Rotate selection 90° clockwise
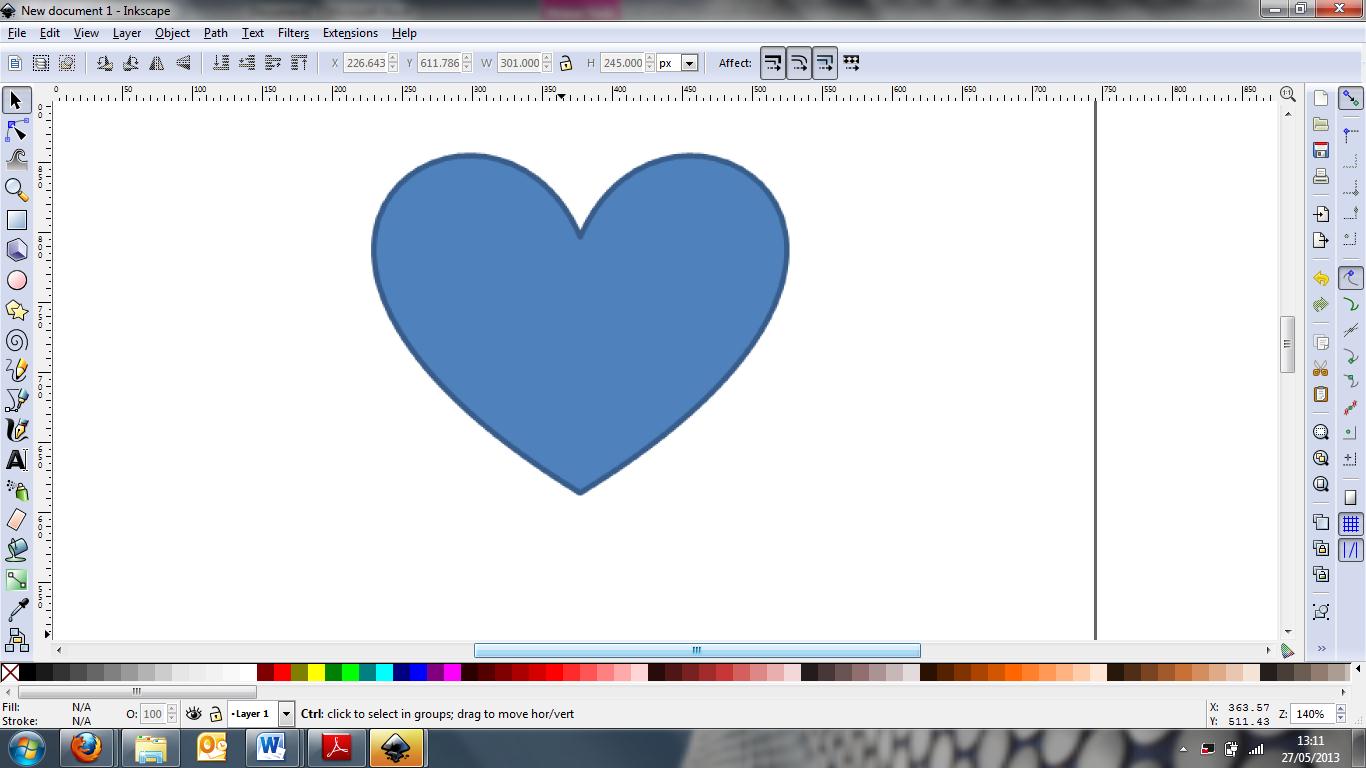 coord(131,63)
